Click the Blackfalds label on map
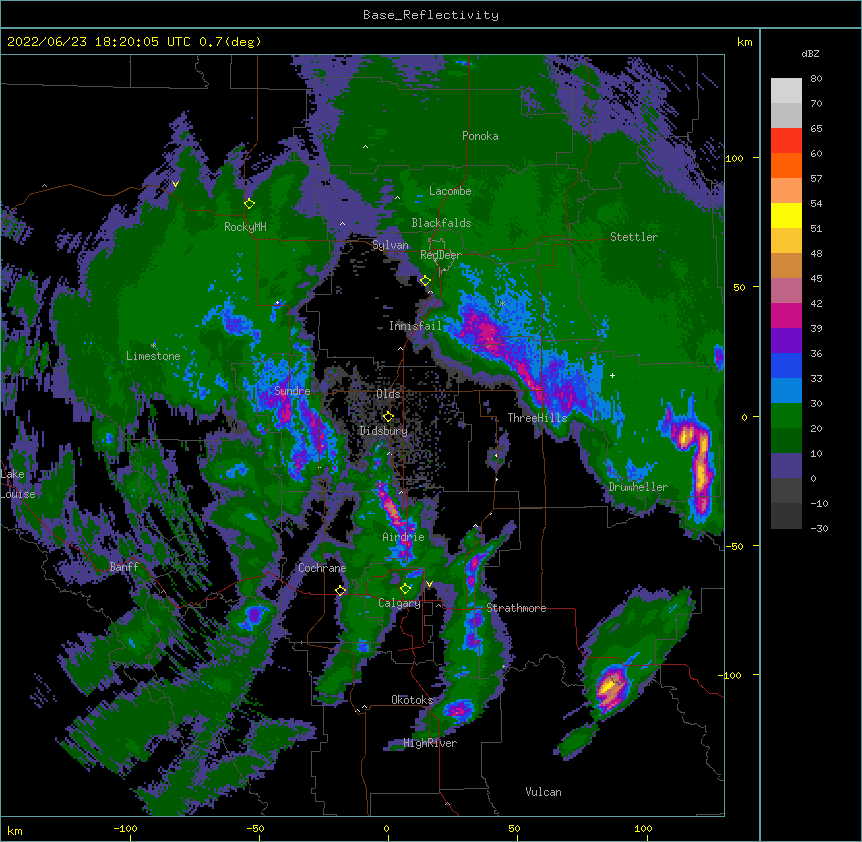Viewport: 862px width, 842px height. [x=441, y=223]
